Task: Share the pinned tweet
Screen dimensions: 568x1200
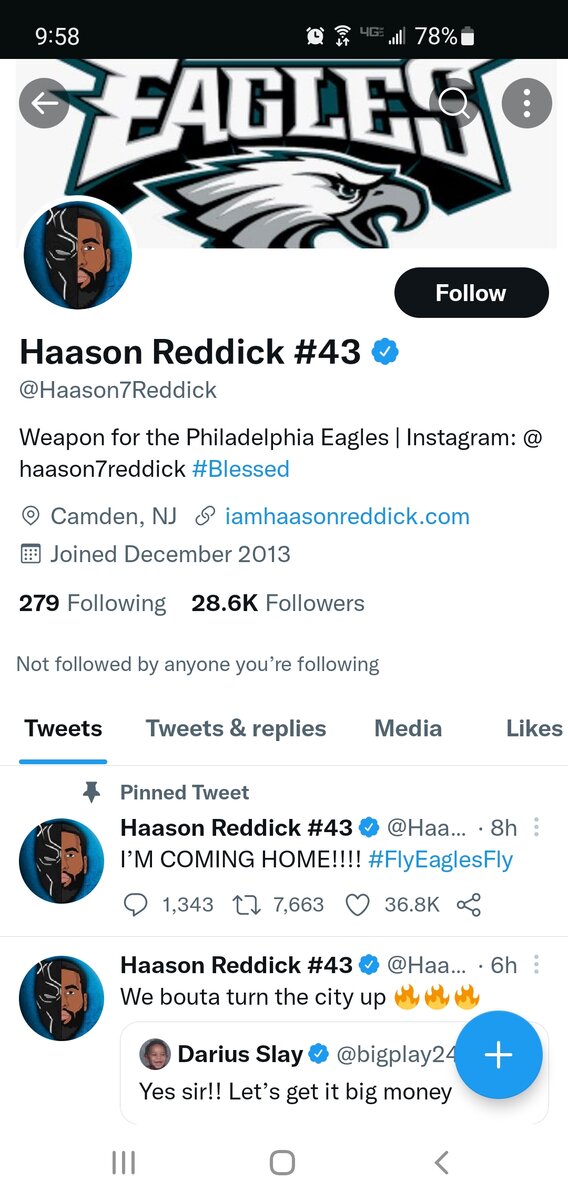Action: 468,905
